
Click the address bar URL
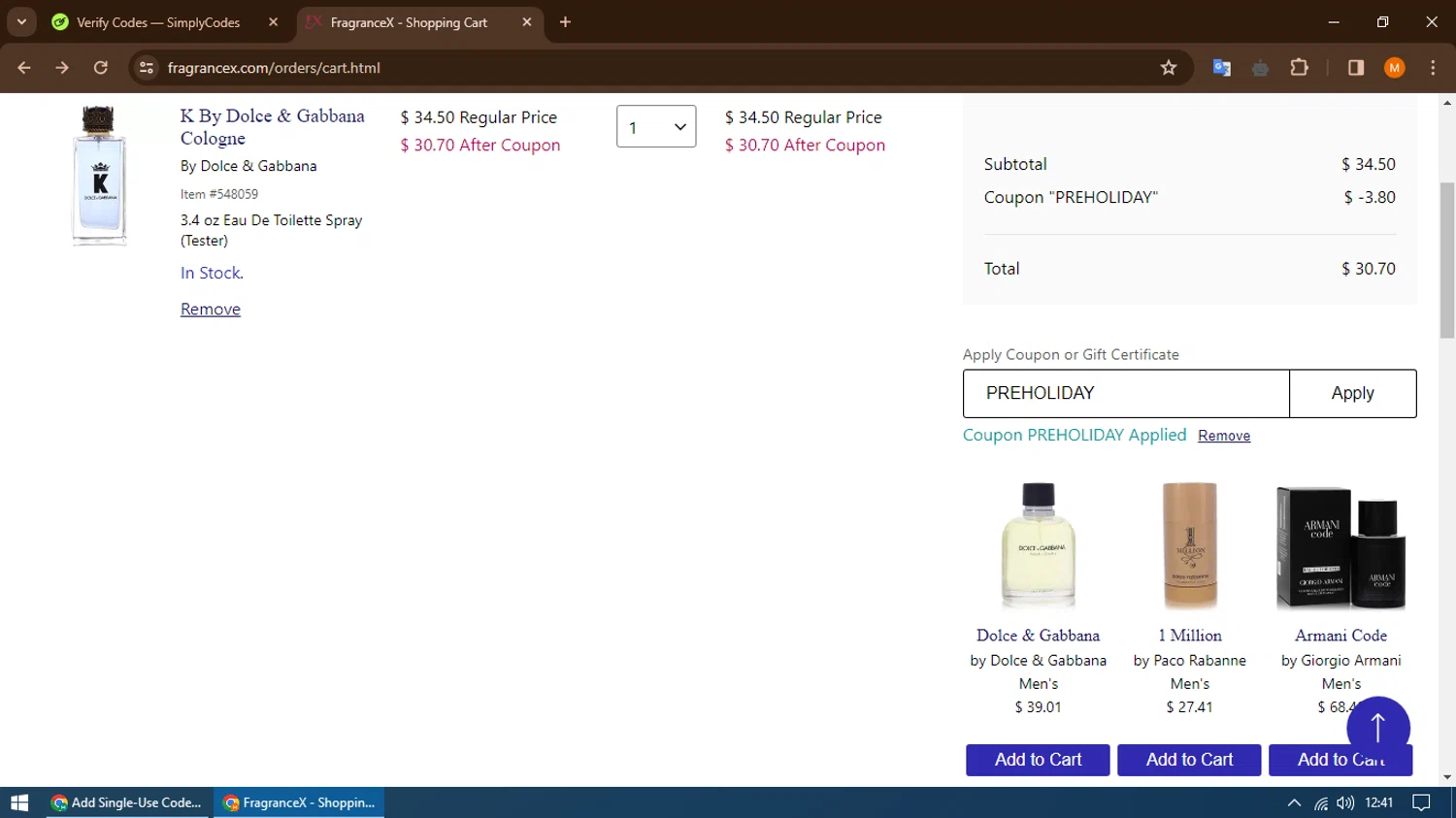tap(274, 68)
